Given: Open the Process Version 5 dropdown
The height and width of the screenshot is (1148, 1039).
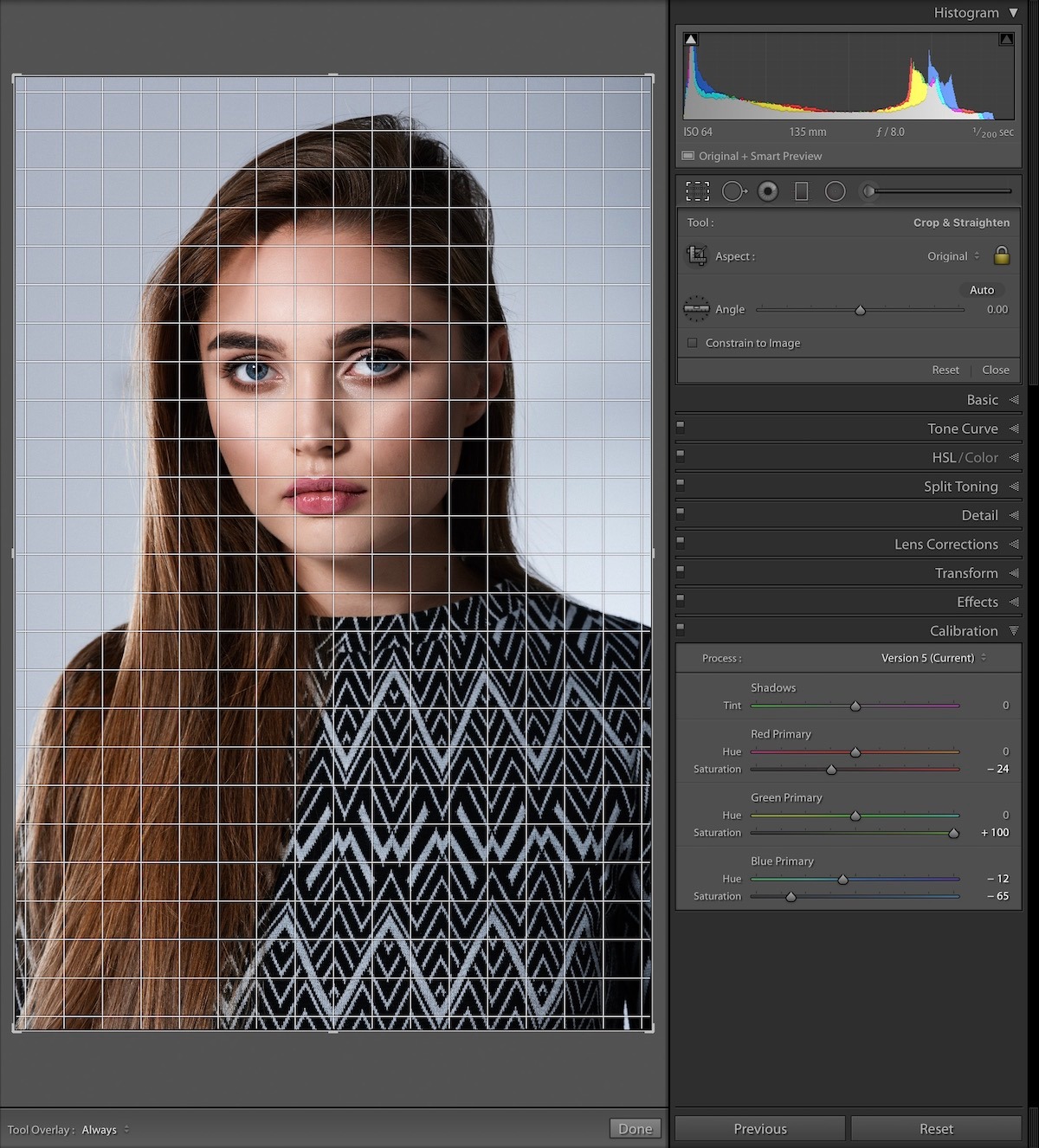Looking at the screenshot, I should pyautogui.click(x=933, y=658).
